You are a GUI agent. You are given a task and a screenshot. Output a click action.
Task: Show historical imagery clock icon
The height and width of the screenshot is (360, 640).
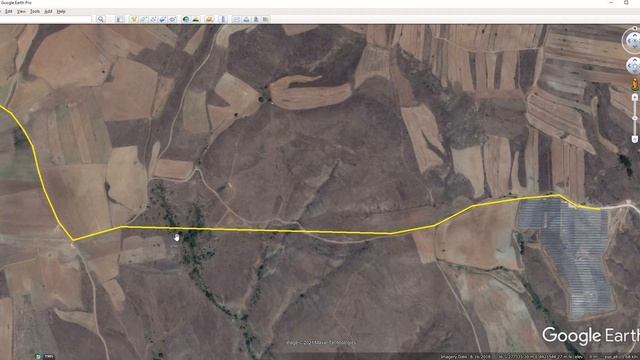(x=186, y=19)
